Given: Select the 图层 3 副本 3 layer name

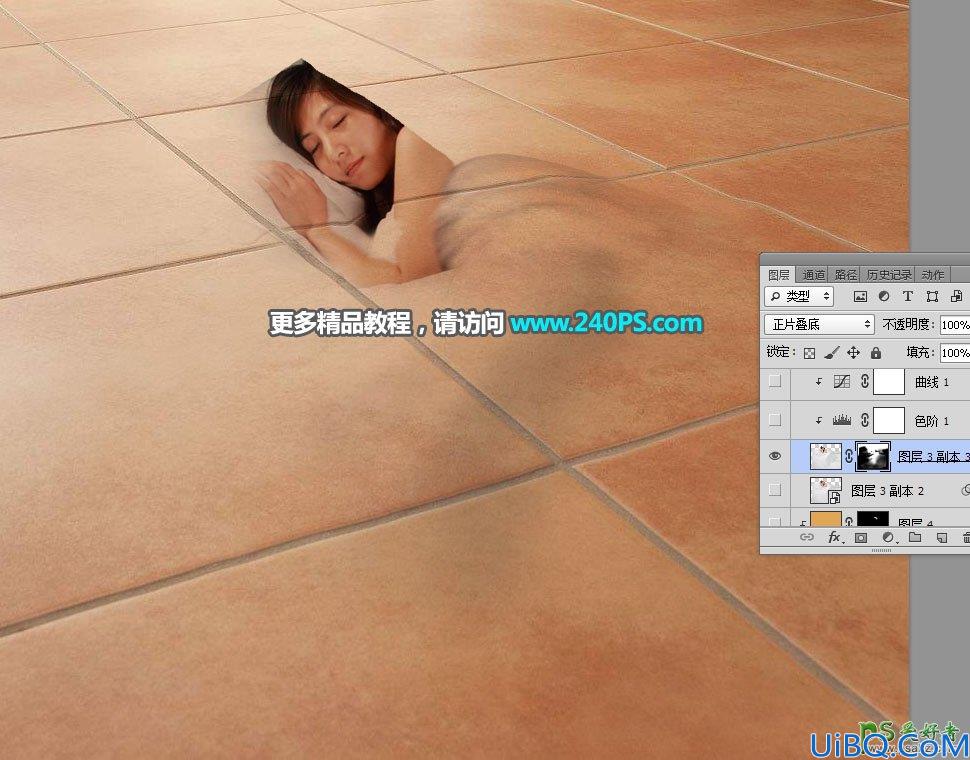Looking at the screenshot, I should click(x=934, y=457).
